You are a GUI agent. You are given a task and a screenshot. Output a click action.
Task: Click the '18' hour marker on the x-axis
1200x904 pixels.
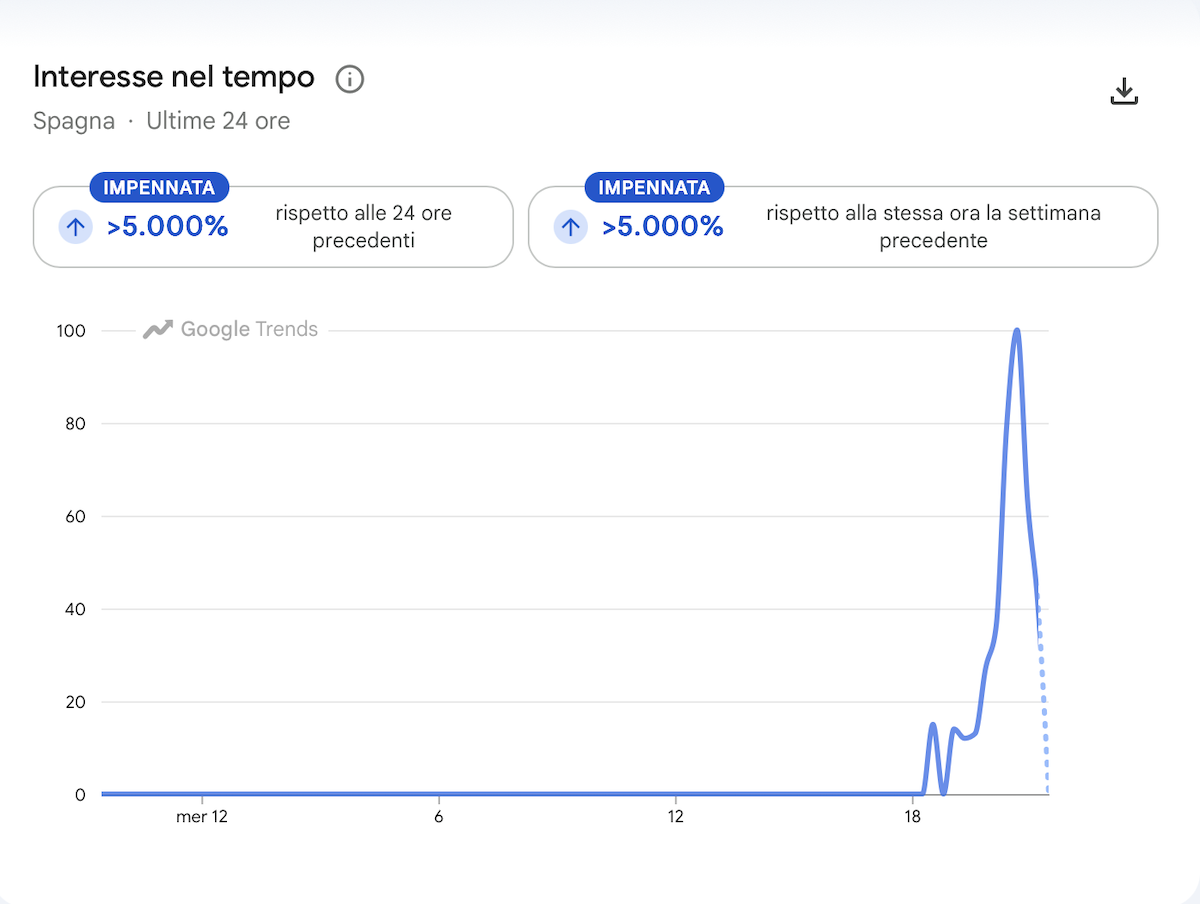(912, 817)
